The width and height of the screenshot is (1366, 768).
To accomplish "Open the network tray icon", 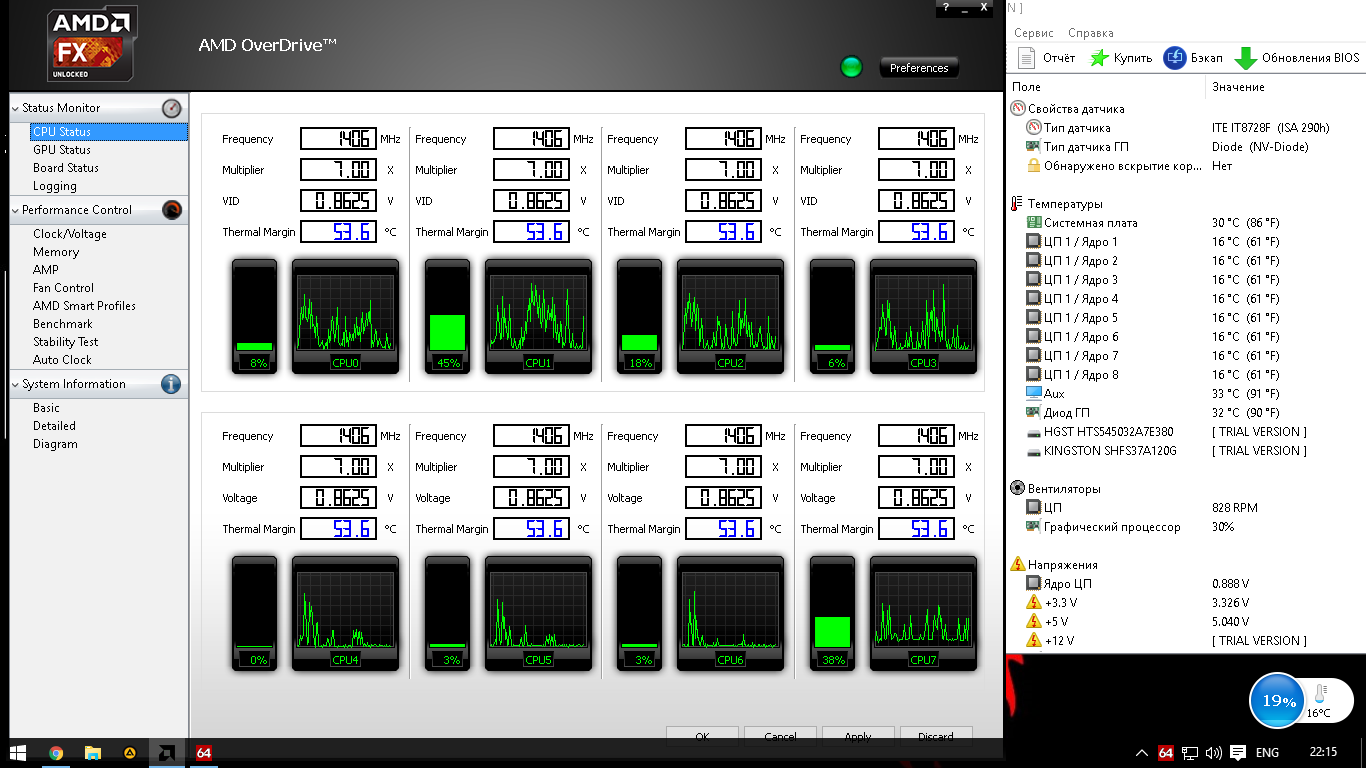I will pyautogui.click(x=1190, y=753).
